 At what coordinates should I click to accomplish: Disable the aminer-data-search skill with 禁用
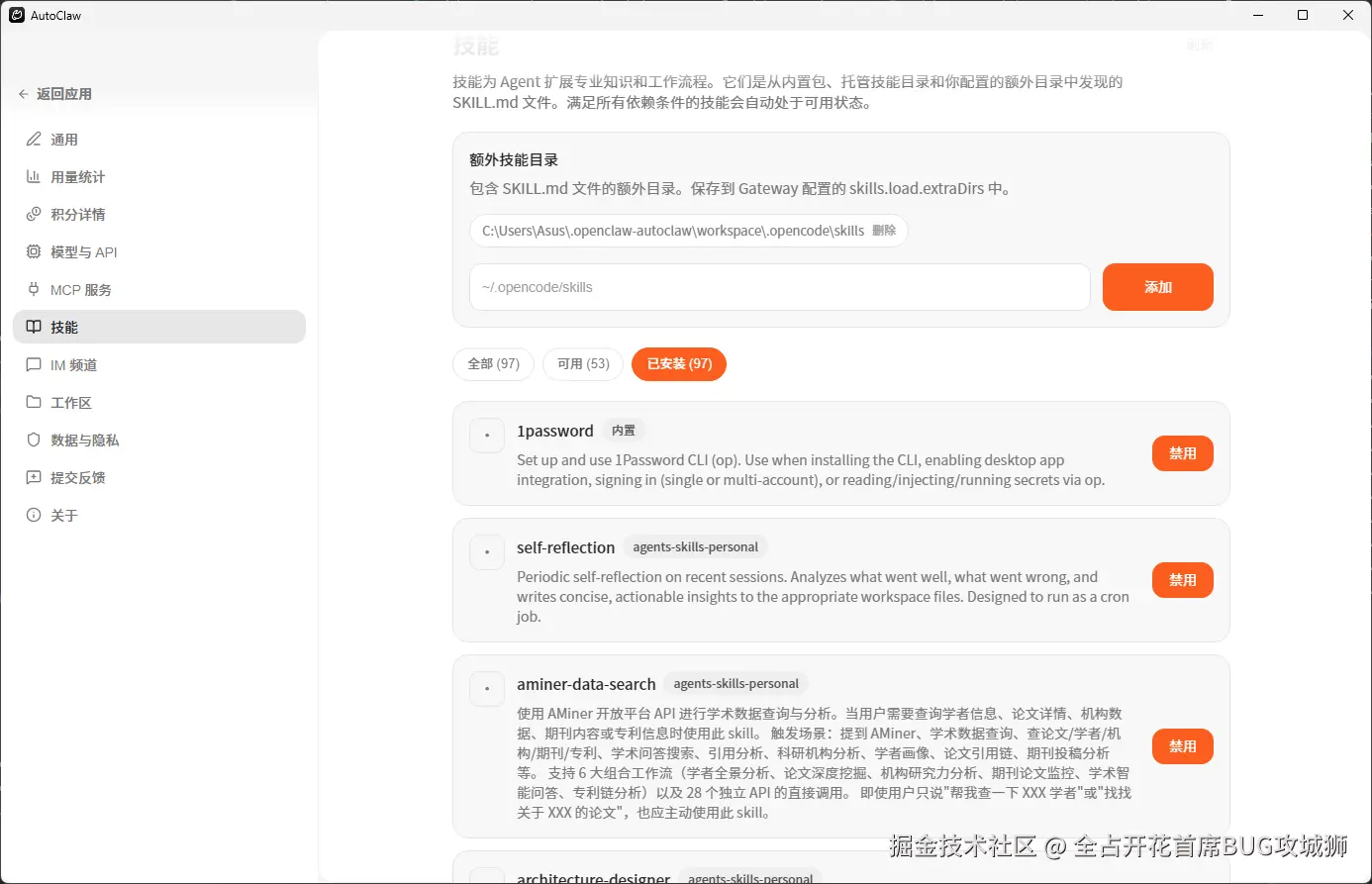(1183, 746)
